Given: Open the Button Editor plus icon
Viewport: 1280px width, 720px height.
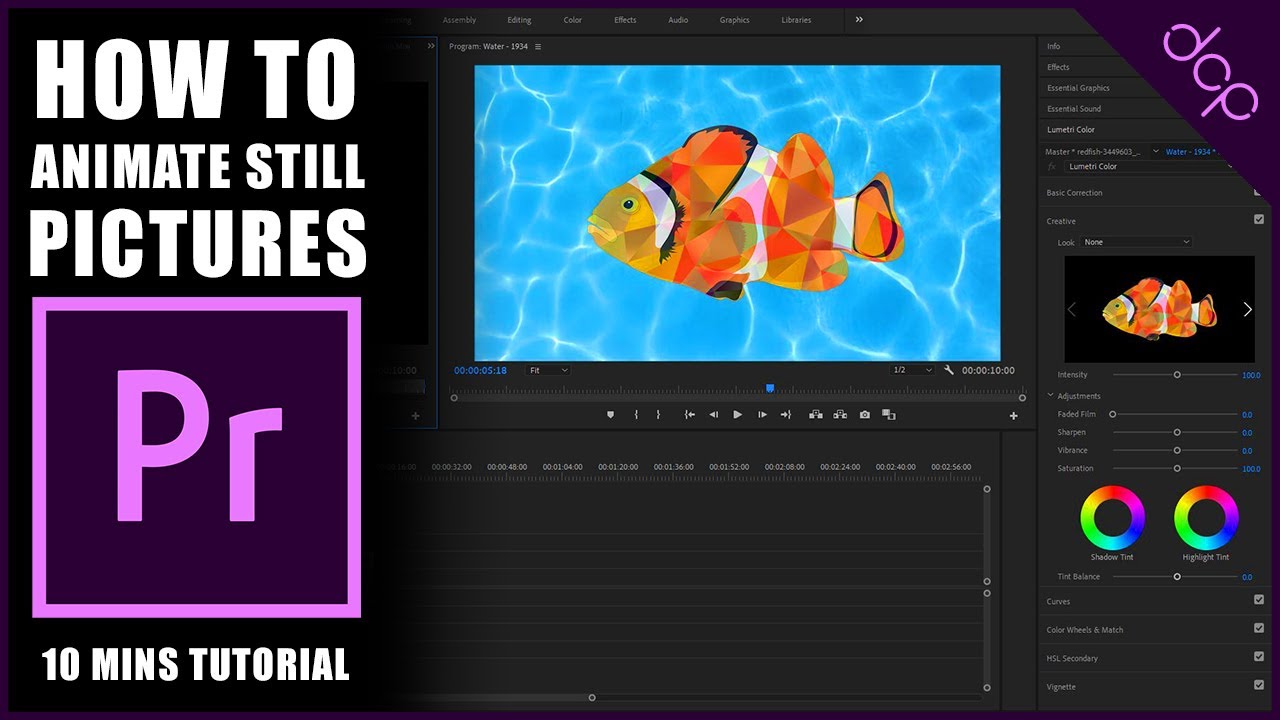Looking at the screenshot, I should pos(1013,416).
